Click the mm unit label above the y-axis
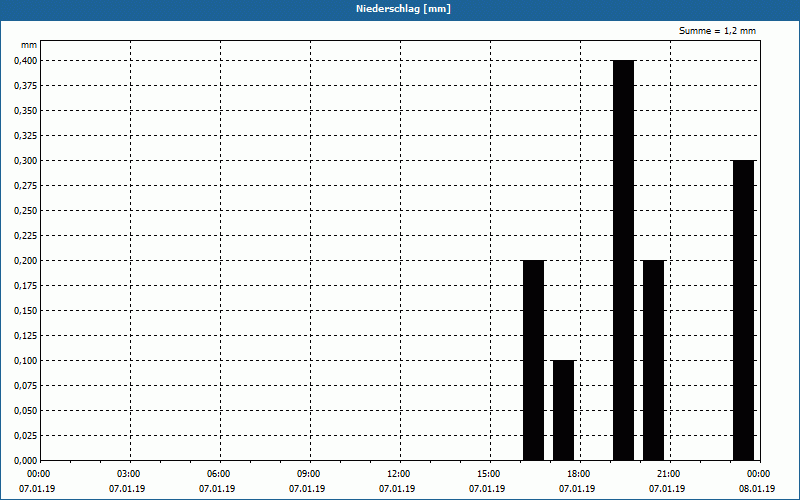This screenshot has width=800, height=500. (x=28, y=45)
